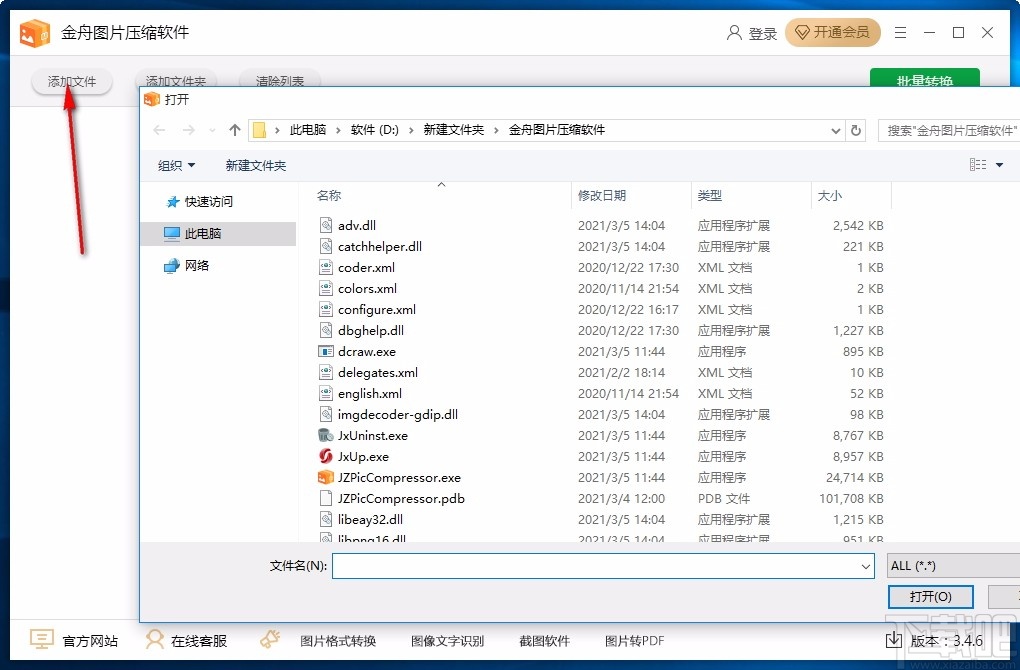The width and height of the screenshot is (1020, 670).
Task: Click the Jinzhou app logo icon
Action: pyautogui.click(x=34, y=32)
